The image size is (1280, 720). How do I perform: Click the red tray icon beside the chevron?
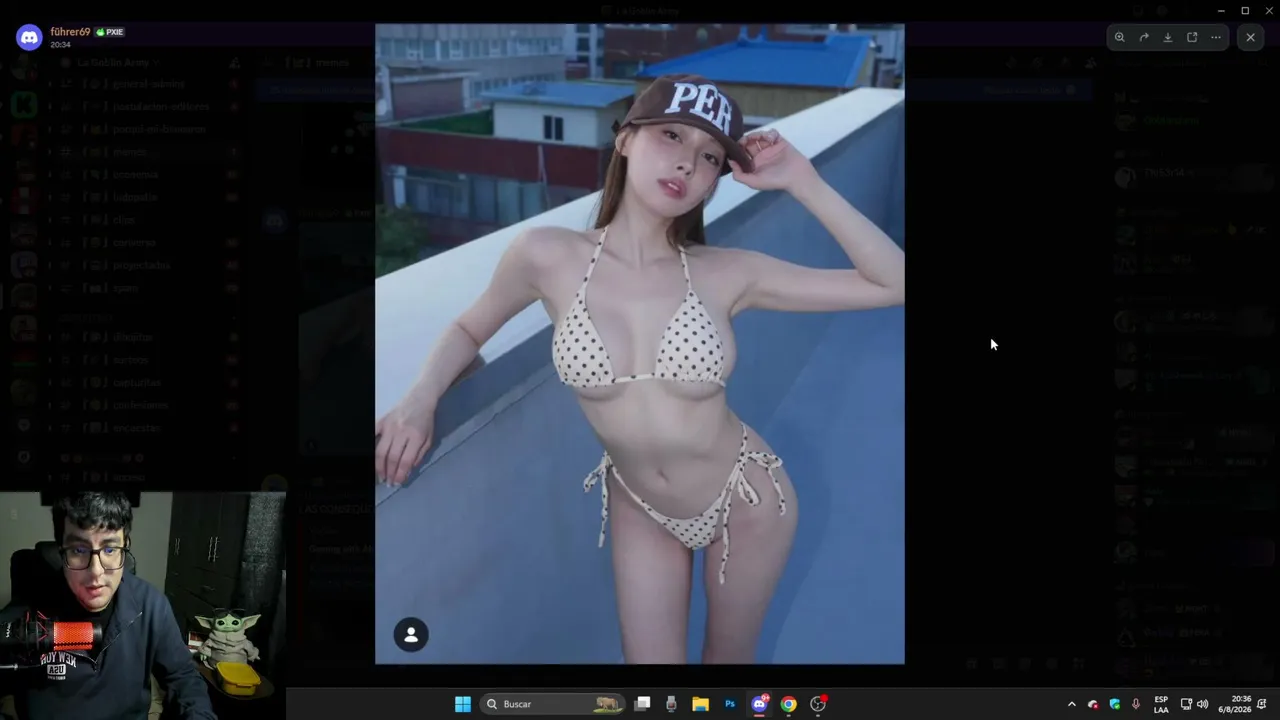click(x=1093, y=704)
